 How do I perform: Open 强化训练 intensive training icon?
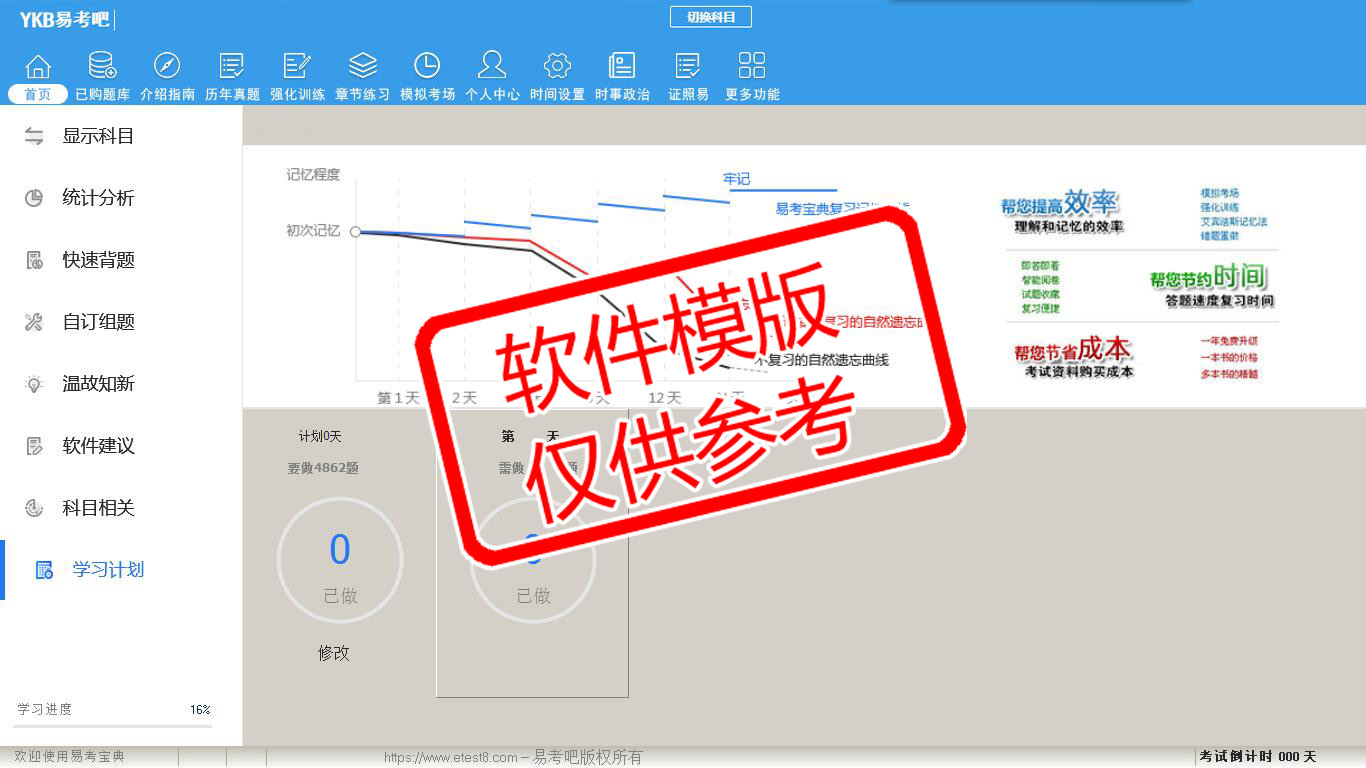point(297,67)
